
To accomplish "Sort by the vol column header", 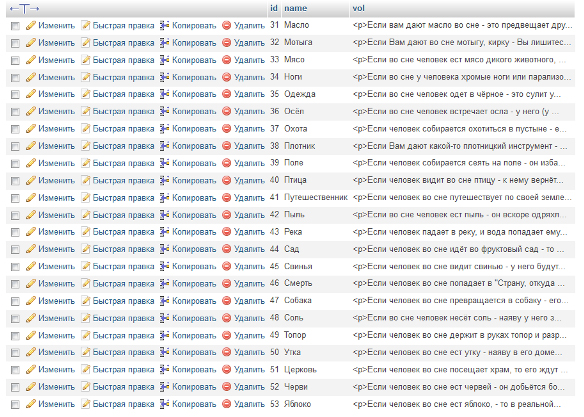I will [x=358, y=8].
